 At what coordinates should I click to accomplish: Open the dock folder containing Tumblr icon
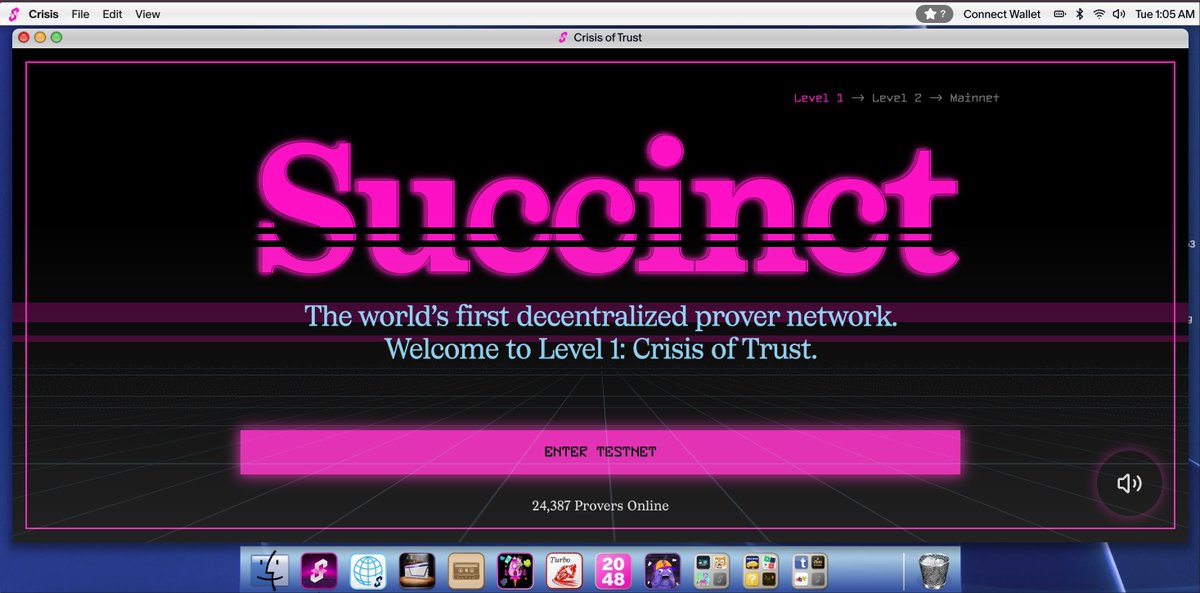pos(809,570)
